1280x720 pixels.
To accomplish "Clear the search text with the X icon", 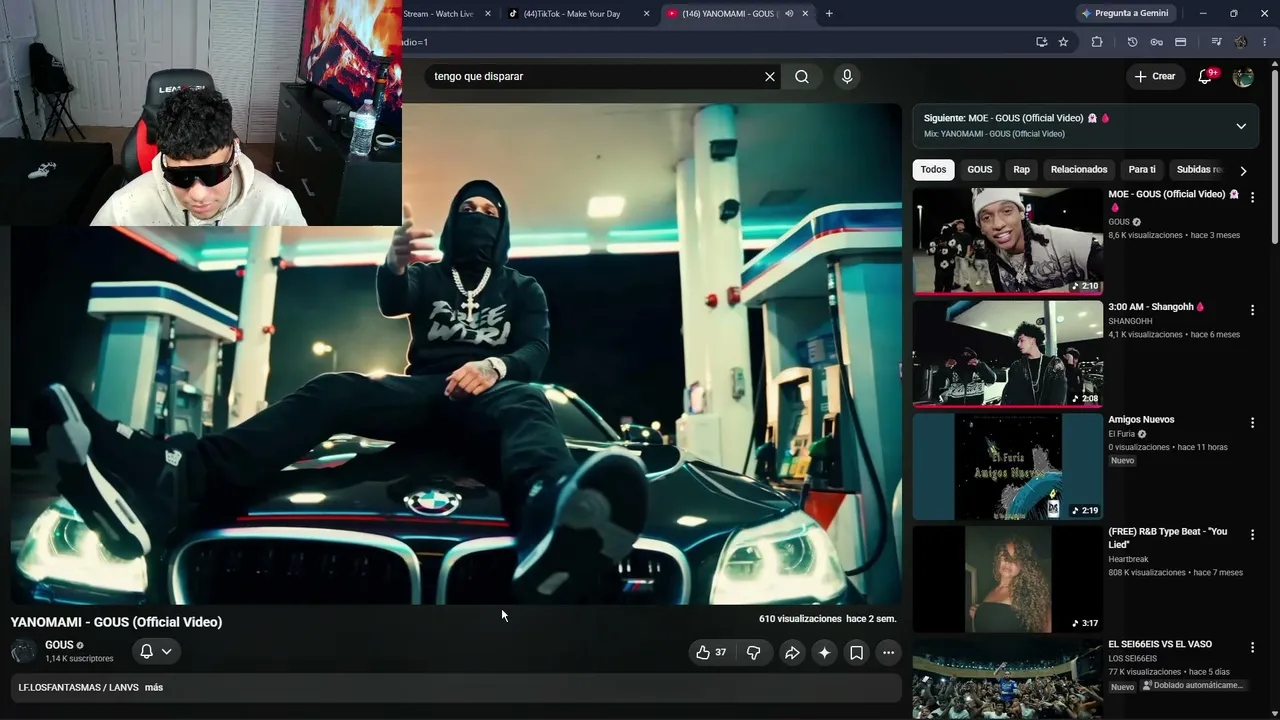I will tap(770, 77).
